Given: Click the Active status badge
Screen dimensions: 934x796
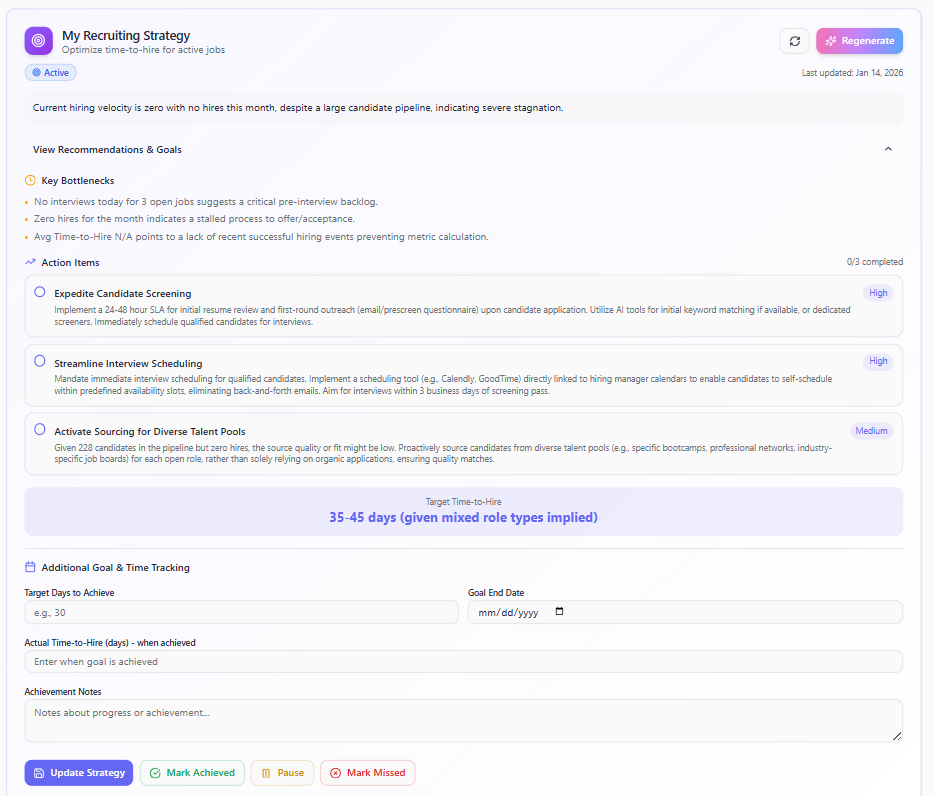Looking at the screenshot, I should (x=50, y=73).
